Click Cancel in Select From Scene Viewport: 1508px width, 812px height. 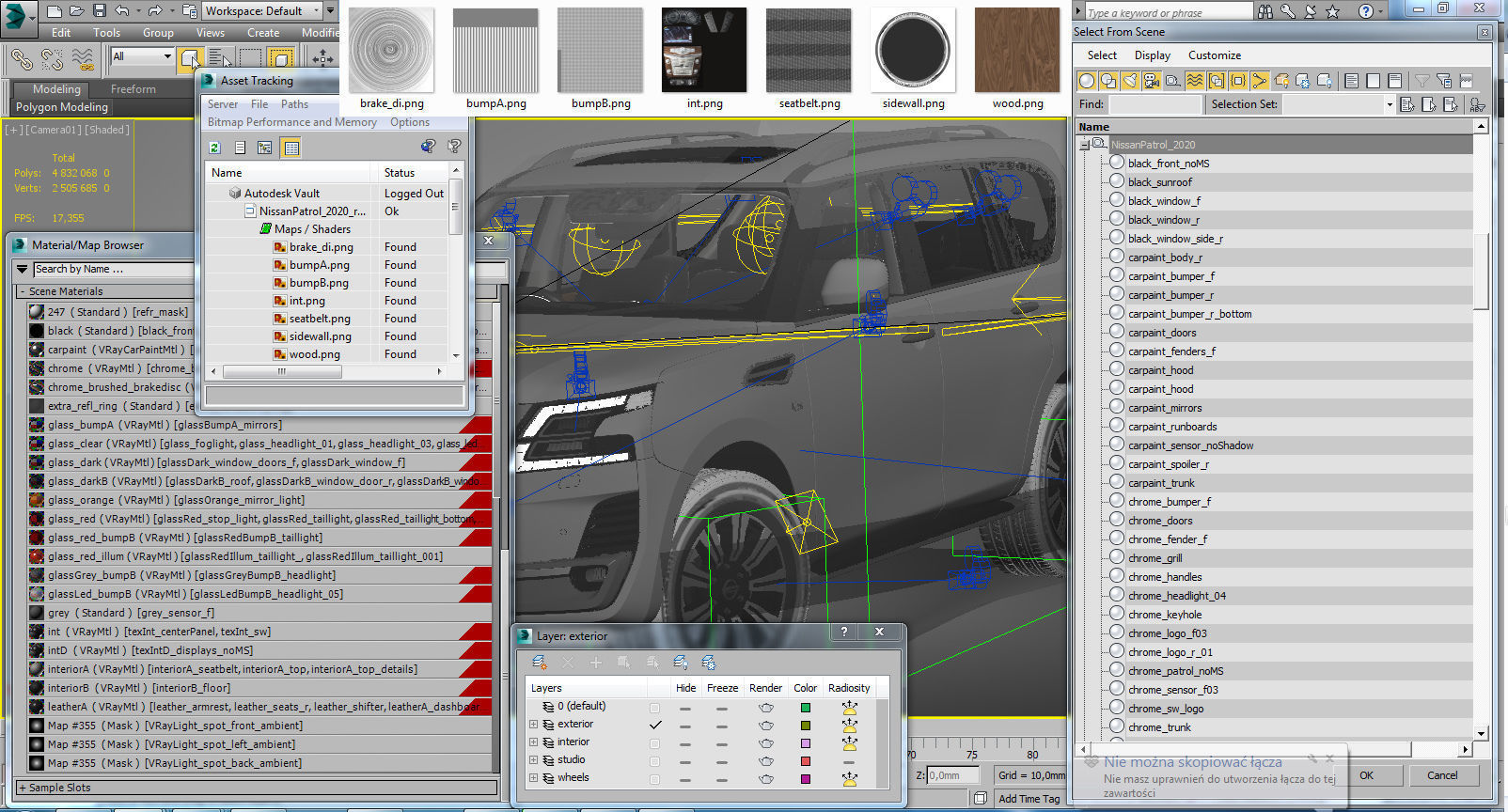[1442, 775]
